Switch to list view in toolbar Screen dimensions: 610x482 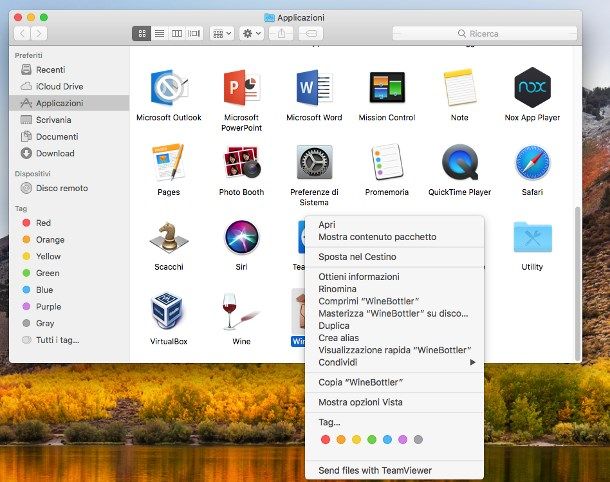click(159, 33)
